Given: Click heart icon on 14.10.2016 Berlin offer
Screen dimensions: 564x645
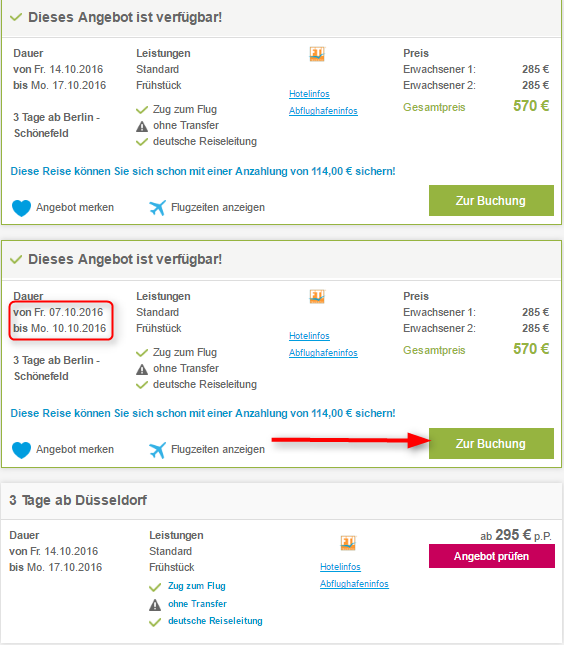Looking at the screenshot, I should pyautogui.click(x=21, y=208).
